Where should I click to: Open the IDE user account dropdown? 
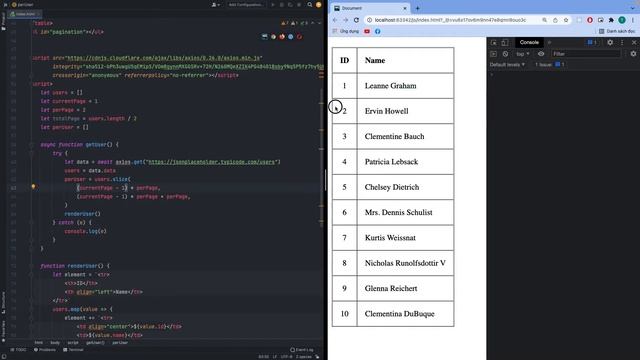click(216, 5)
